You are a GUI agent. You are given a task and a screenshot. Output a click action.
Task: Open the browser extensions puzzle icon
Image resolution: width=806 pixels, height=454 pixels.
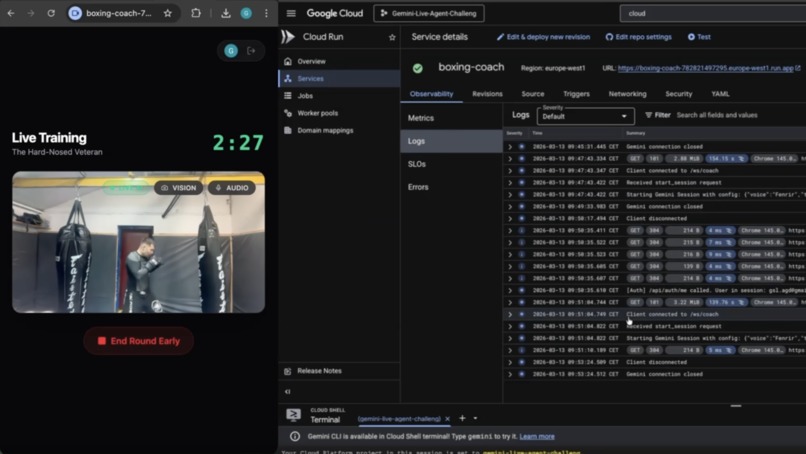click(x=196, y=13)
